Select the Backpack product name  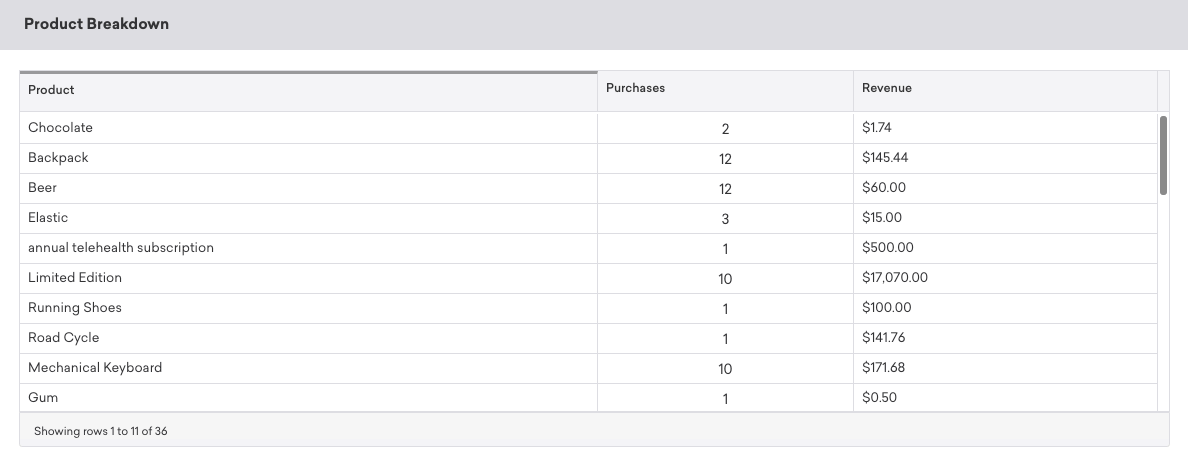(58, 158)
